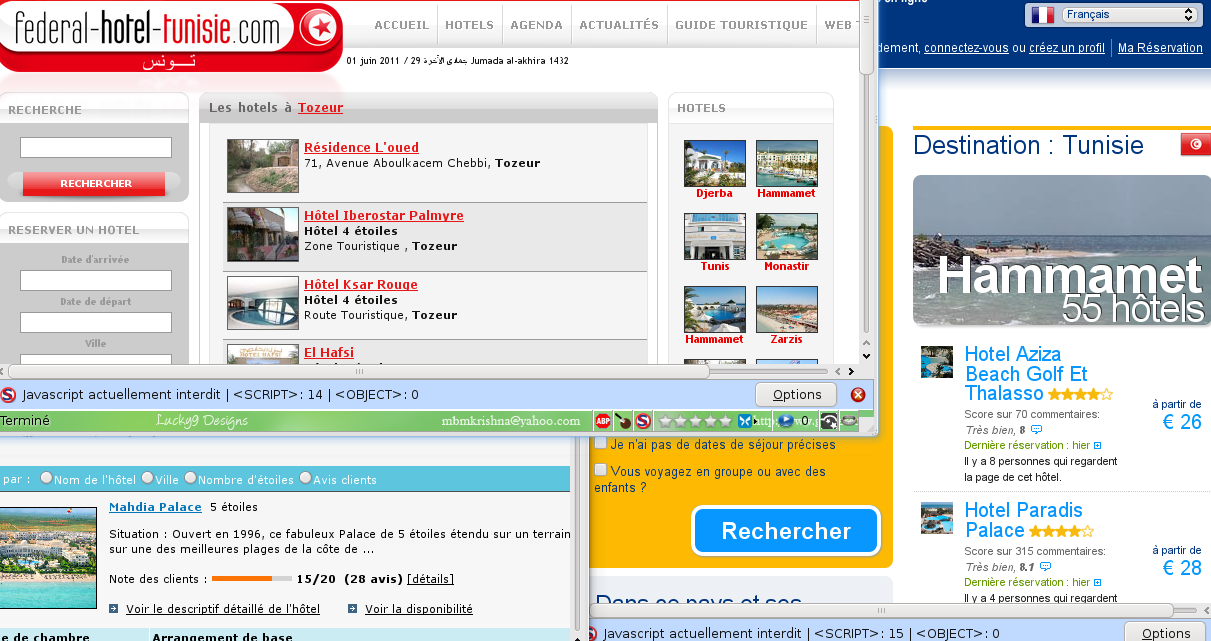Viewport: 1211px width, 641px height.
Task: Open the top-row Hammamet hotel thumbnail beside Djerba
Action: click(x=787, y=163)
